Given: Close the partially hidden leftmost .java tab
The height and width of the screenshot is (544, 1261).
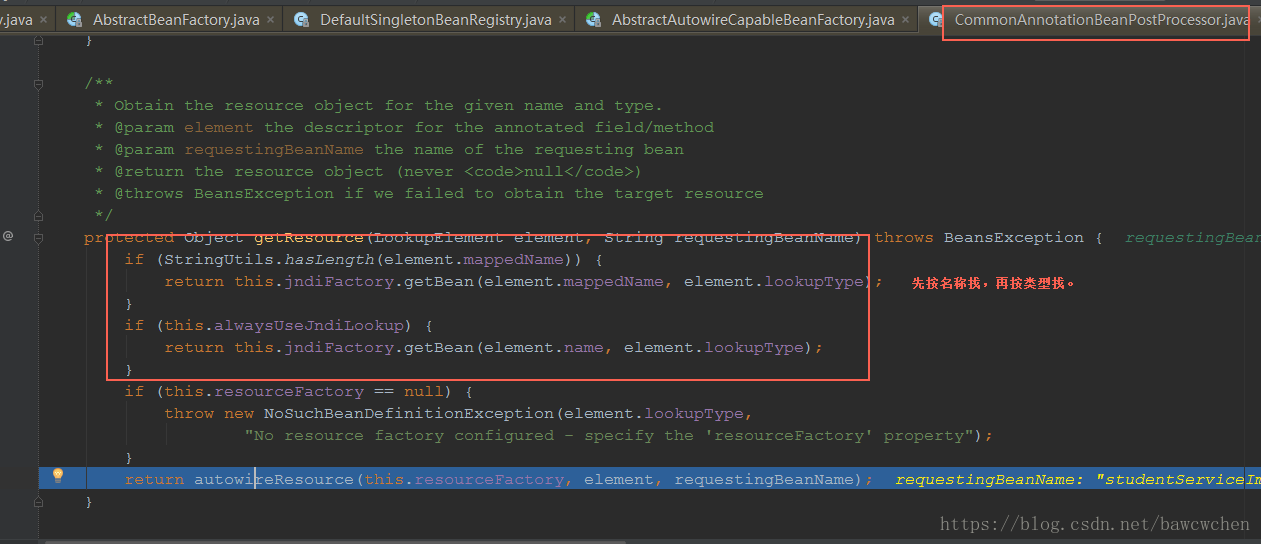Looking at the screenshot, I should point(42,19).
